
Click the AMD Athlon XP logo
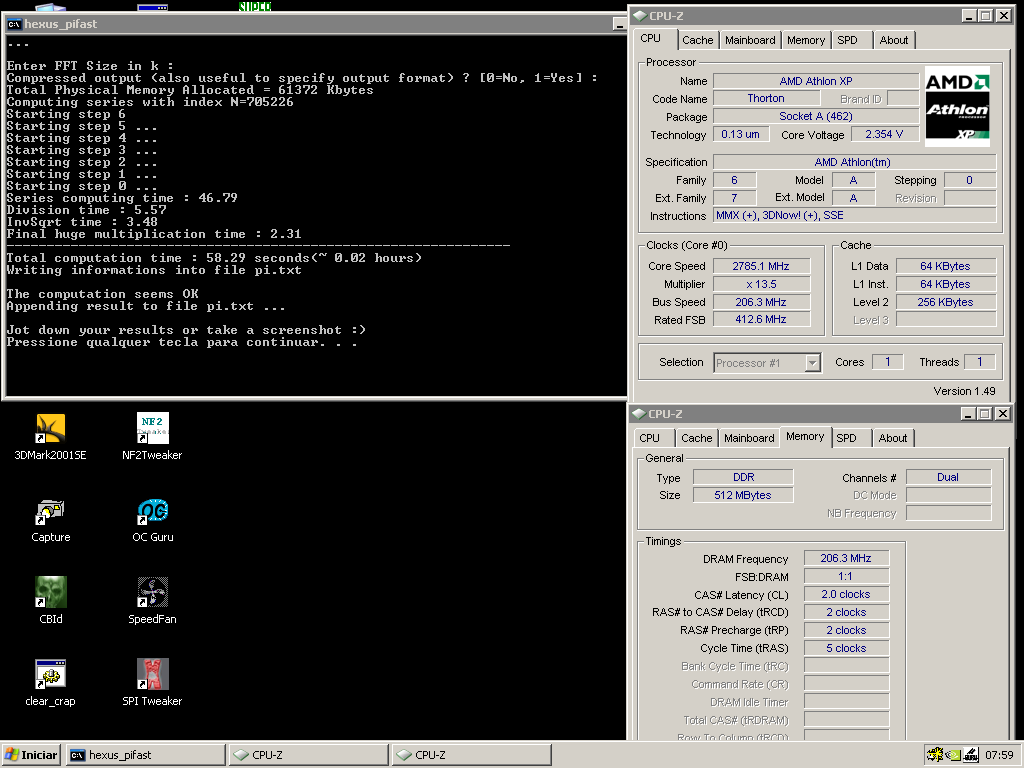point(957,106)
